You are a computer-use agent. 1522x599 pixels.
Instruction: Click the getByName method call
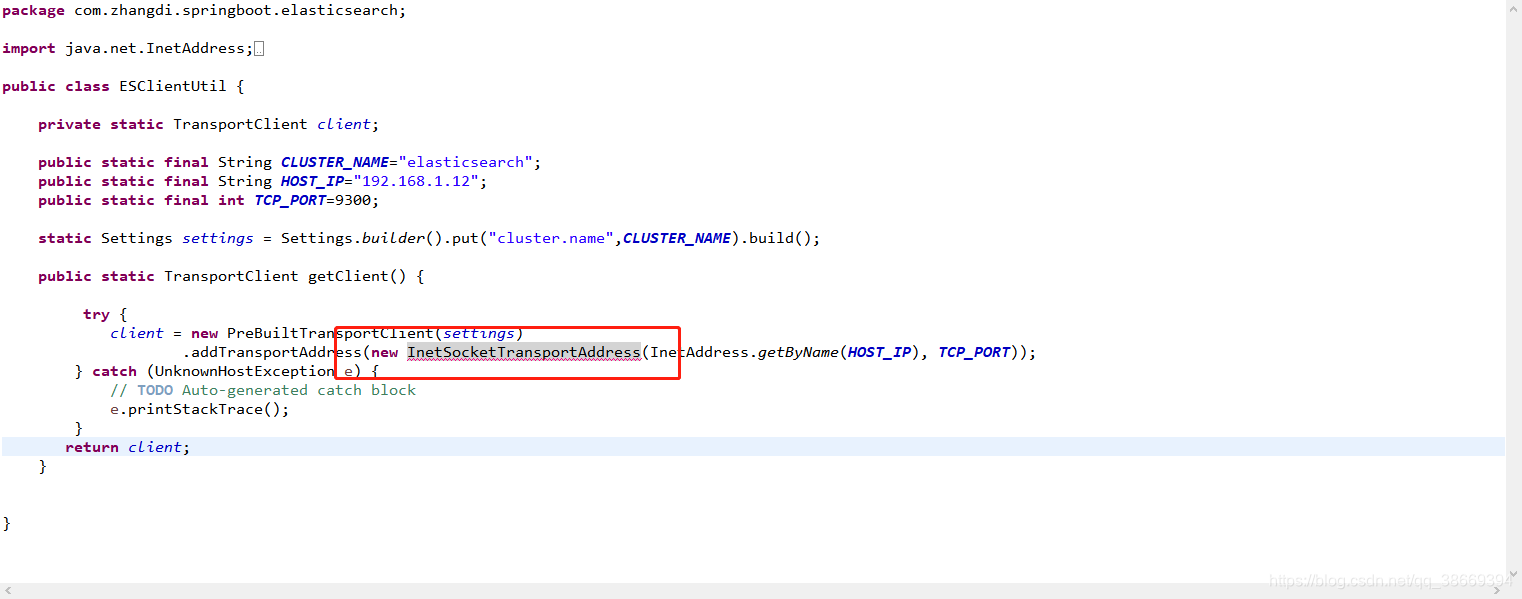click(798, 353)
